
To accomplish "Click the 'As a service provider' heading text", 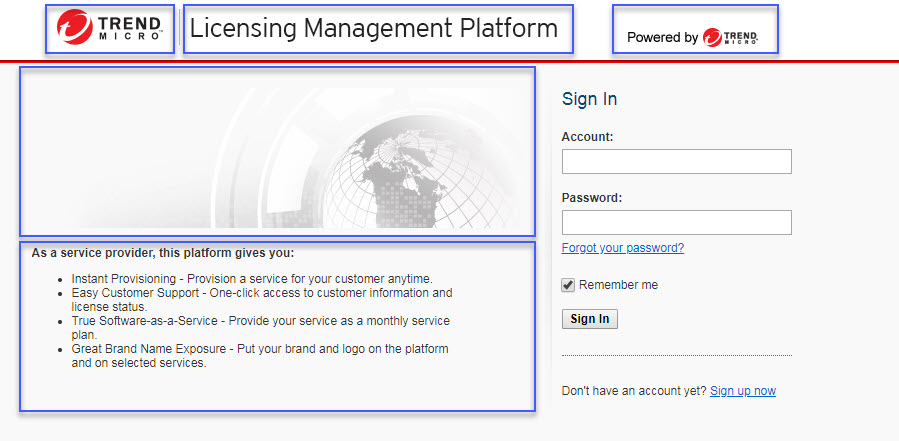I will (x=163, y=253).
